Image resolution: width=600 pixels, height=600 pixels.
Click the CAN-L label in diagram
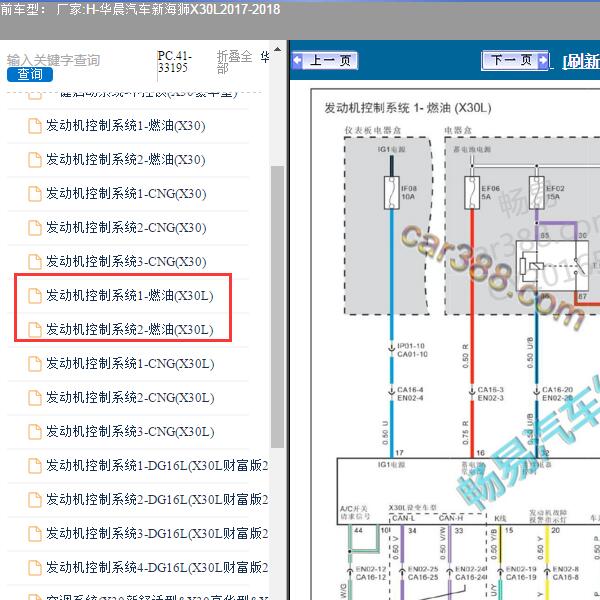click(x=403, y=518)
